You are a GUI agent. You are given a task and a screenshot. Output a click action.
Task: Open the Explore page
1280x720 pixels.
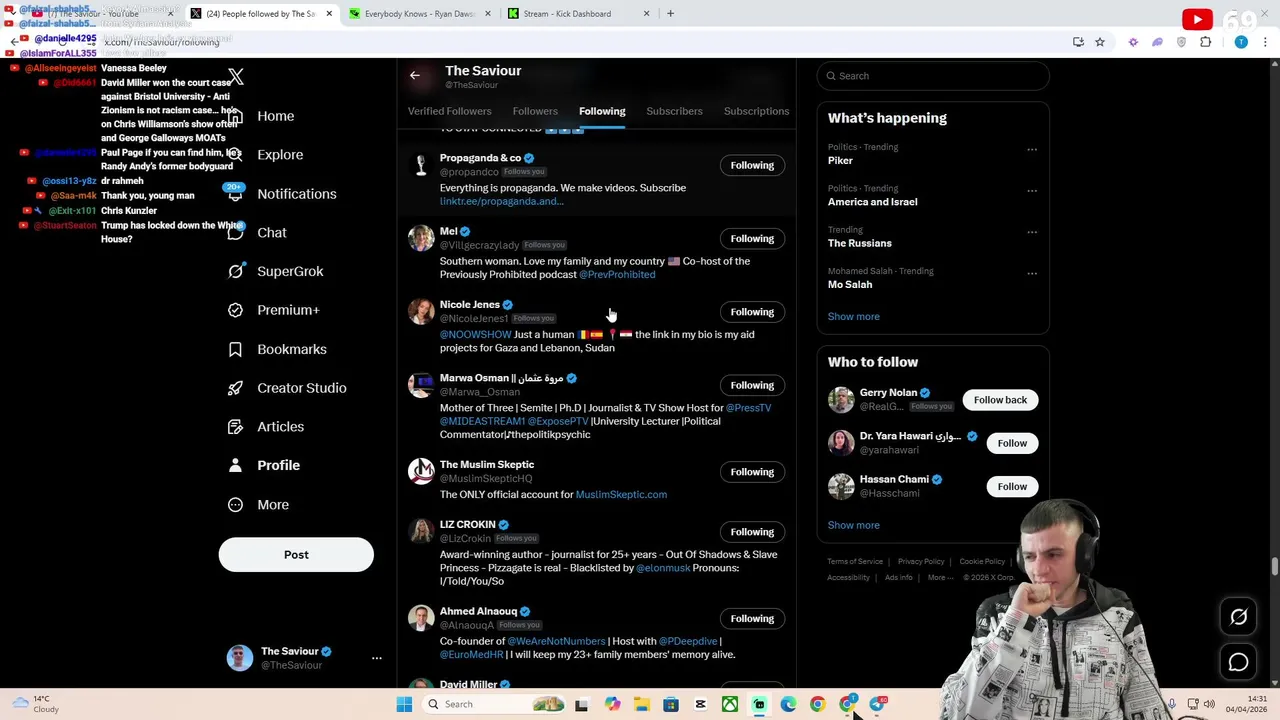point(279,155)
